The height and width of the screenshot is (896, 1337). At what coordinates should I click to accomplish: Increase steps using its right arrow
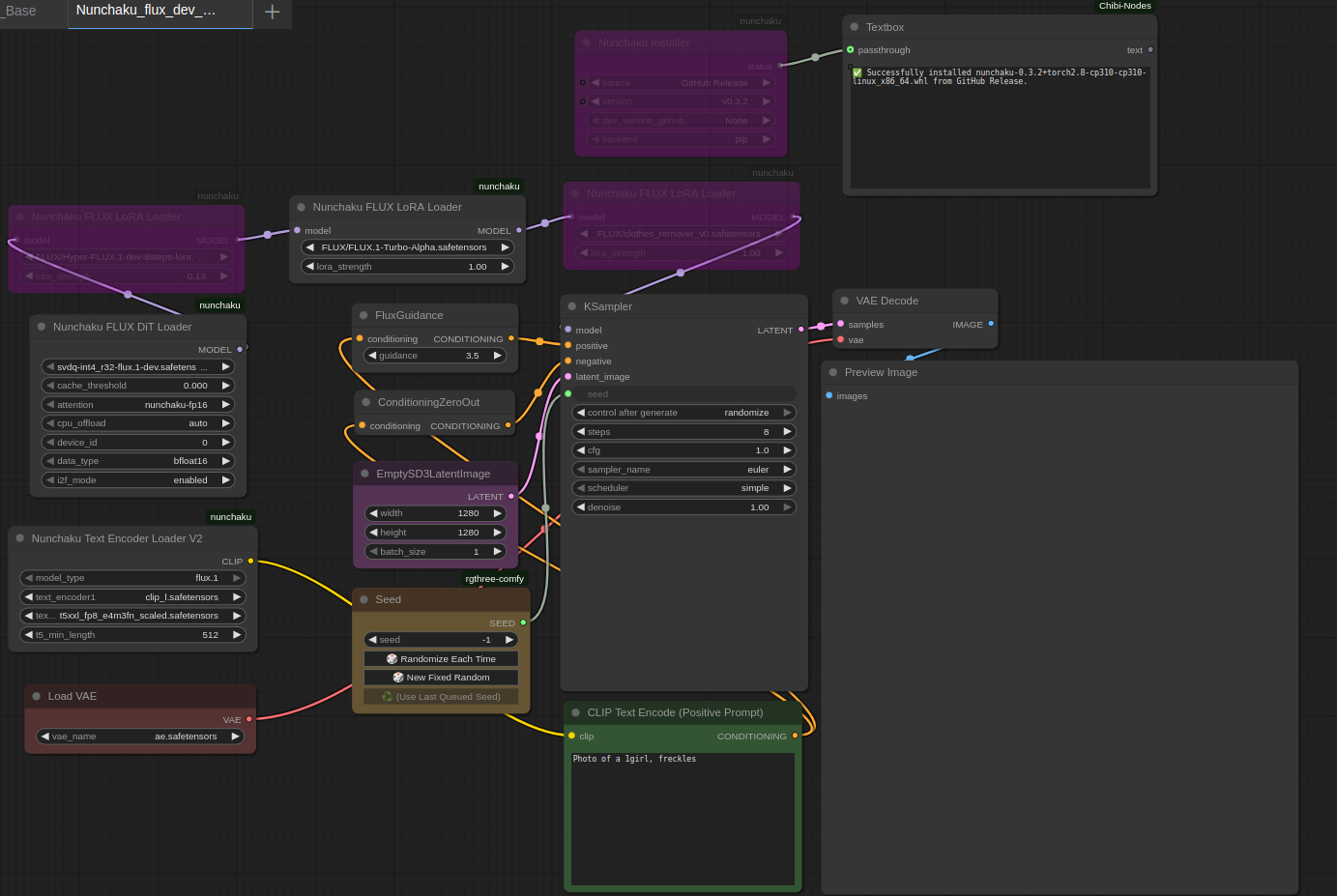pos(787,432)
